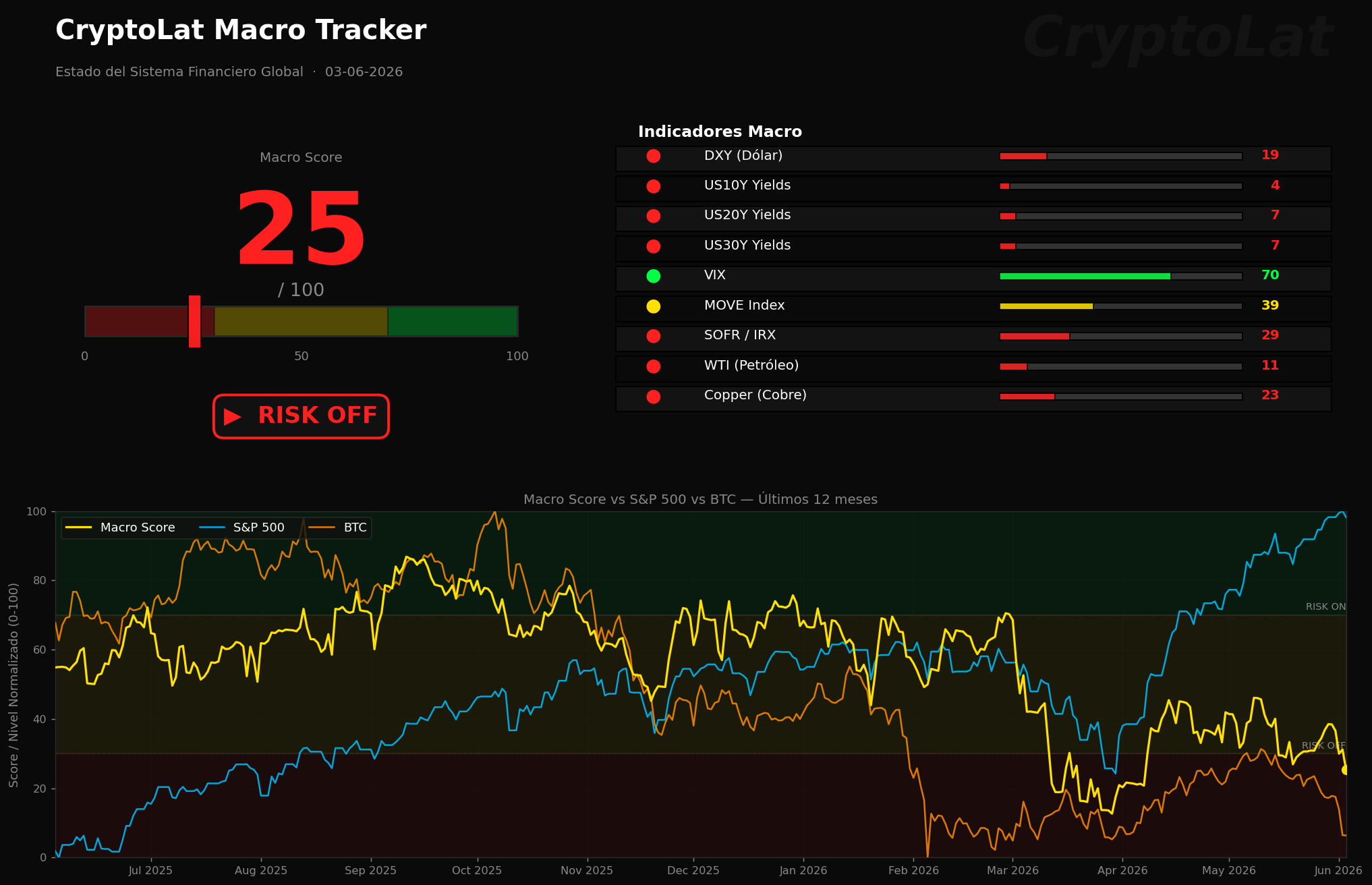This screenshot has width=1372, height=885.
Task: Click the DXY (Dólar) progress bar
Action: (x=1120, y=156)
